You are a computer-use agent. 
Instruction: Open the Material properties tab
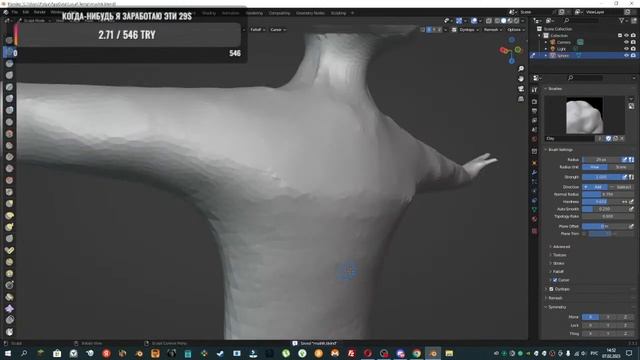click(x=535, y=220)
